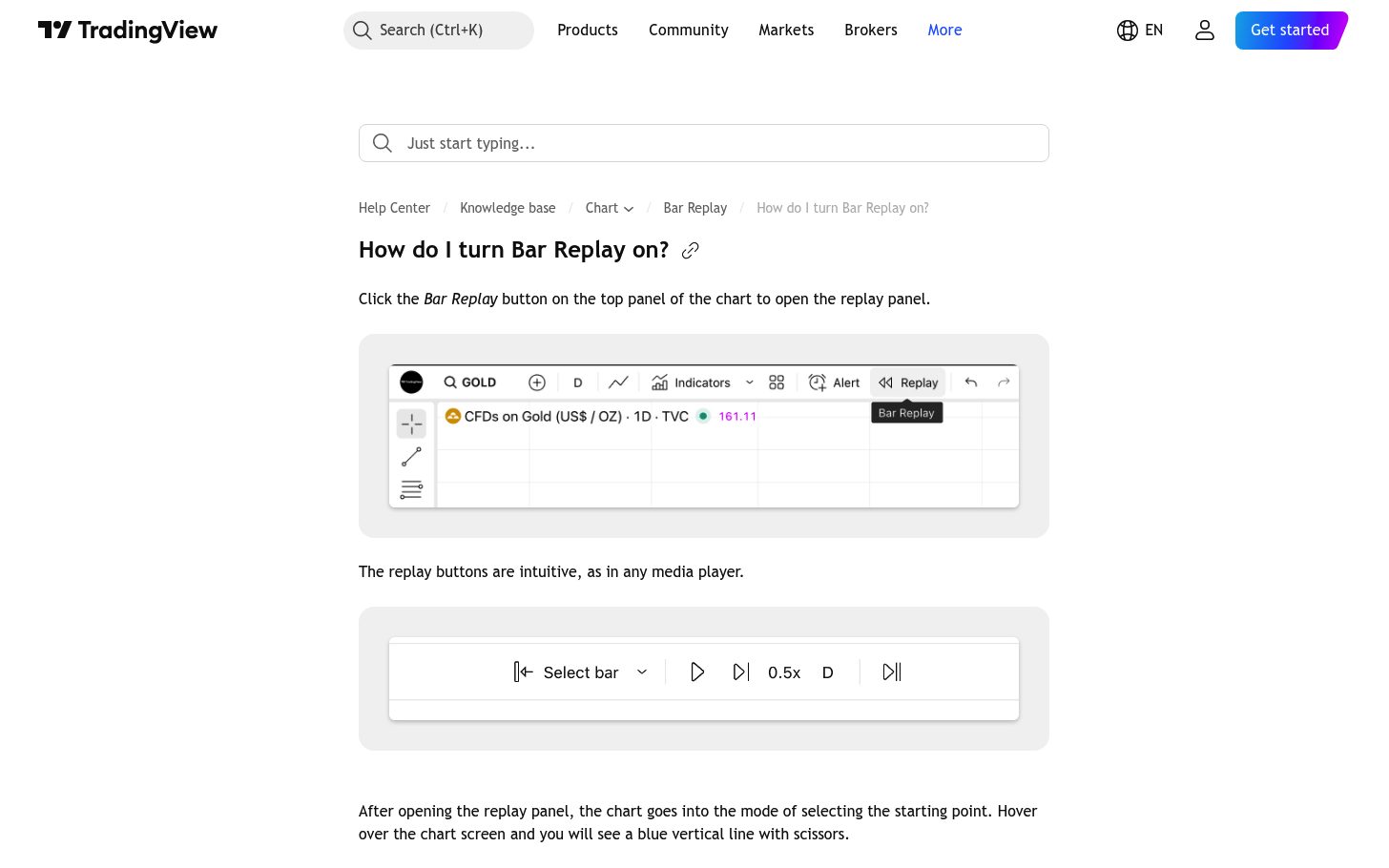The image size is (1389, 868).
Task: Open the Bar Replay breadcrumb link
Action: pos(695,208)
